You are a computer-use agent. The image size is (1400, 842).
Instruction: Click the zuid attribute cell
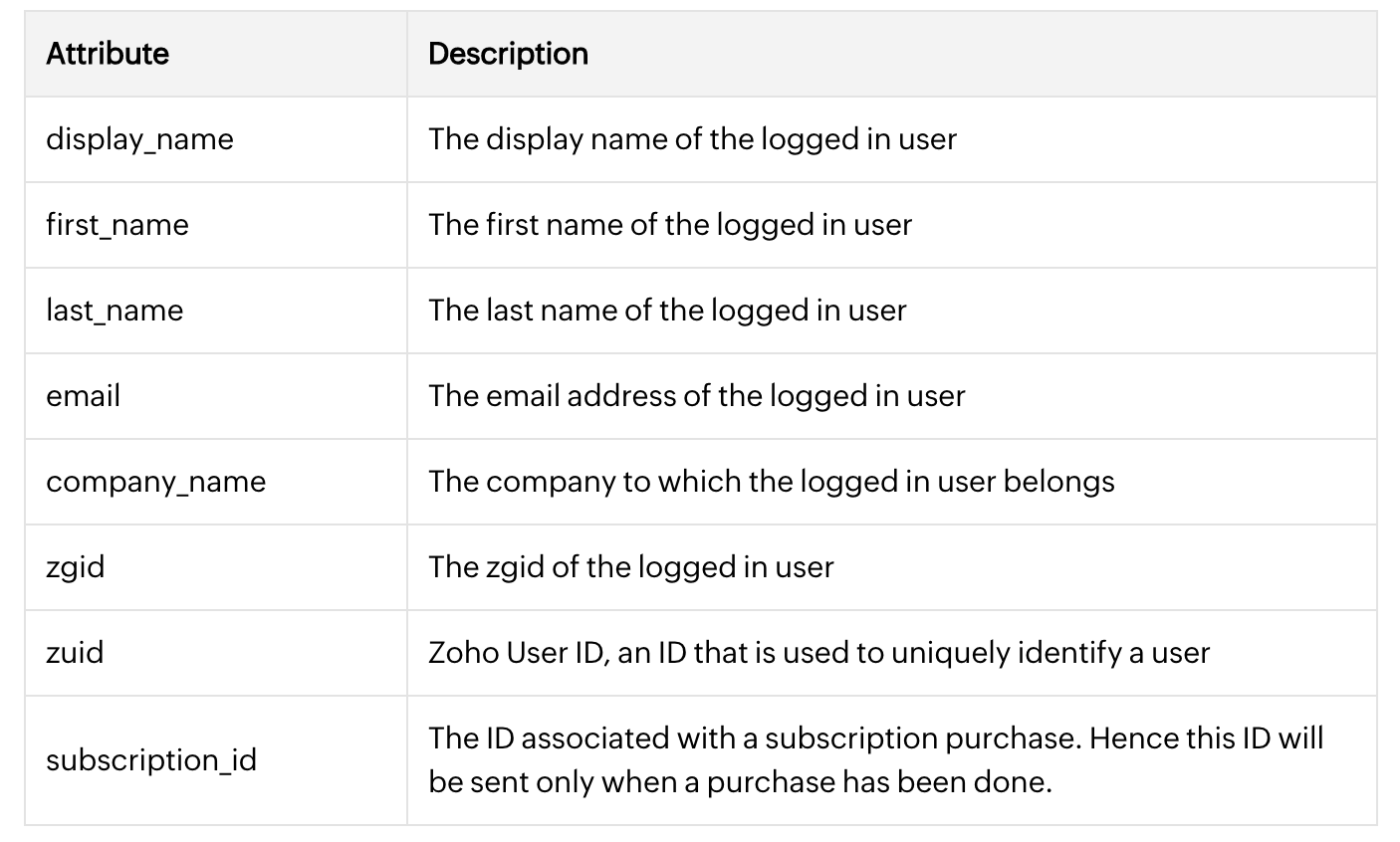tap(75, 653)
